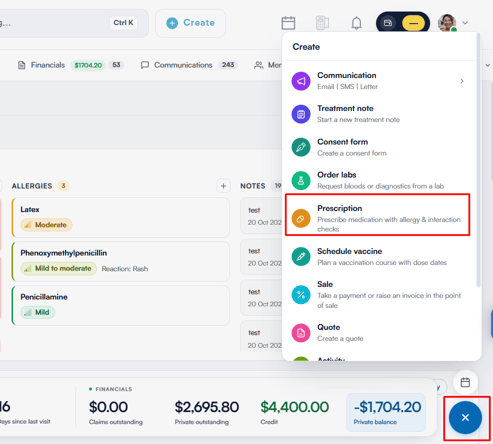The image size is (493, 444).
Task: Click the blue plus Create button
Action: [x=191, y=23]
